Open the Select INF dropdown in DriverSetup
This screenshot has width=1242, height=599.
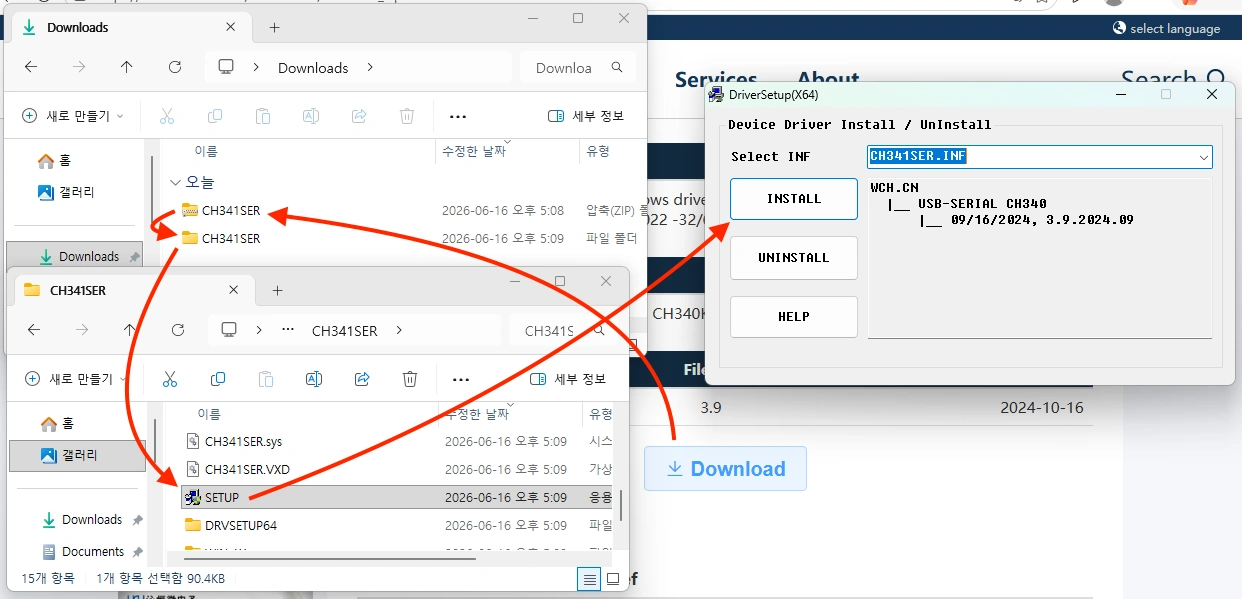pyautogui.click(x=1203, y=157)
